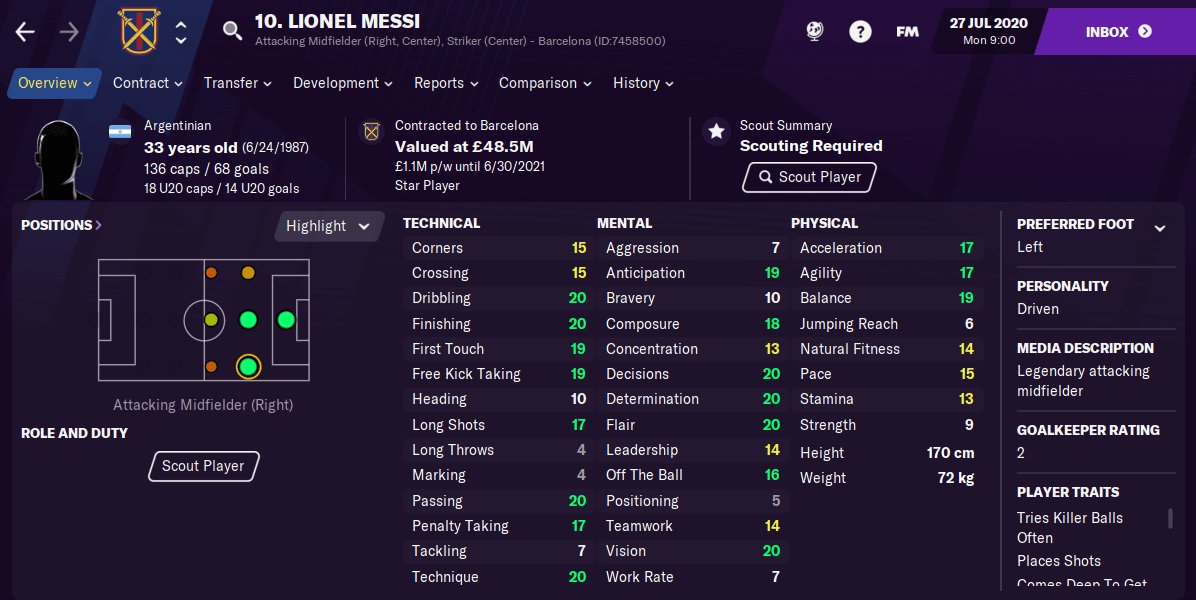Open the Highlight dropdown
1196x600 pixels.
point(328,226)
